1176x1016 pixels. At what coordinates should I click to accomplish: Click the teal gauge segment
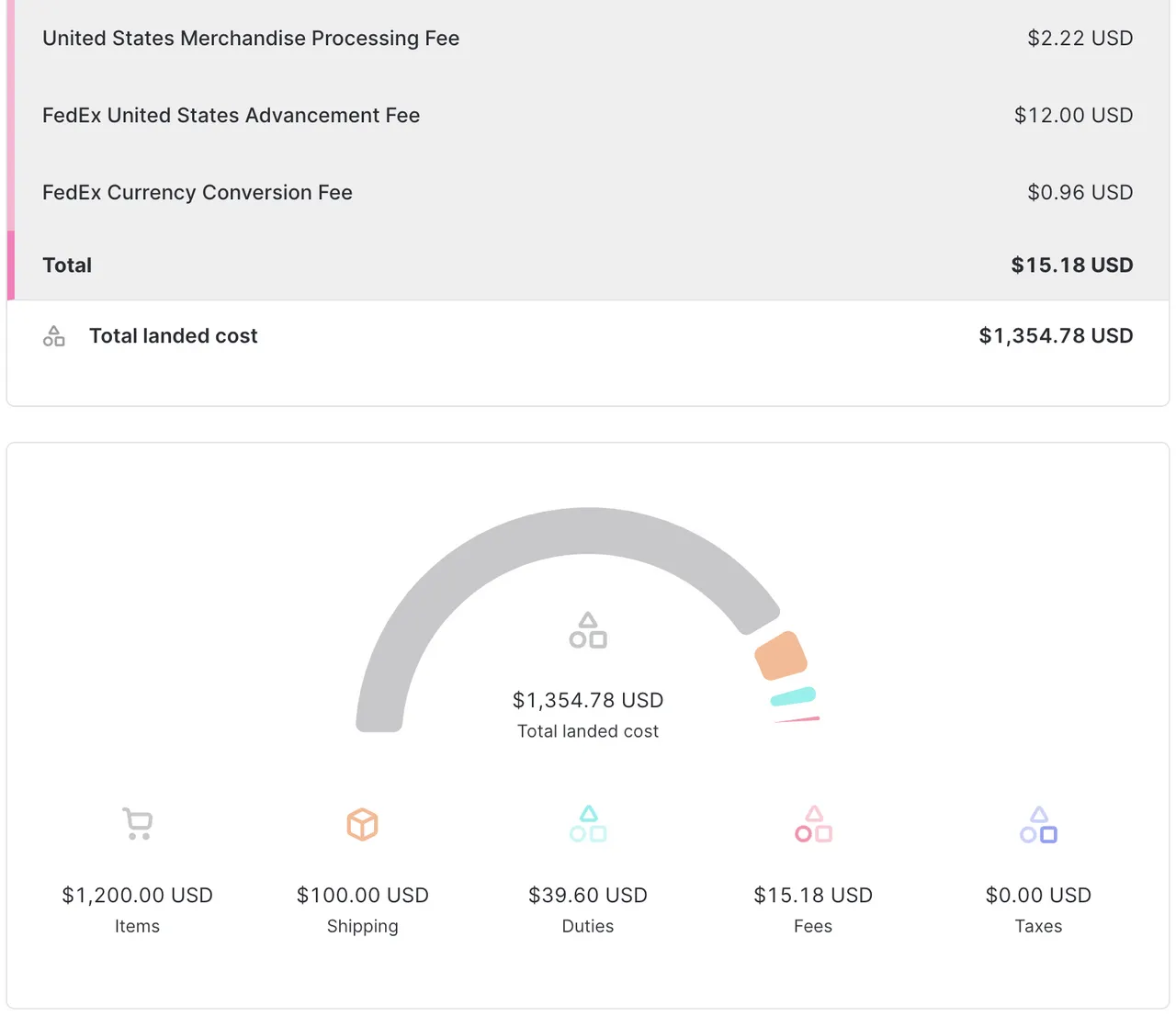pyautogui.click(x=791, y=695)
